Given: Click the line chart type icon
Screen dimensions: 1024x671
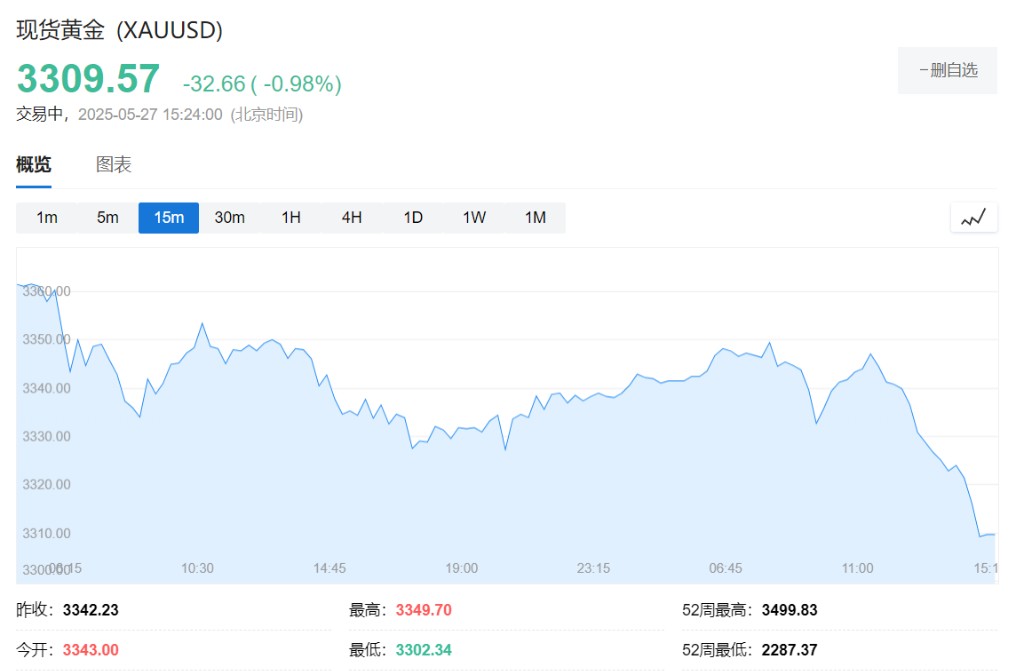Looking at the screenshot, I should click(973, 218).
